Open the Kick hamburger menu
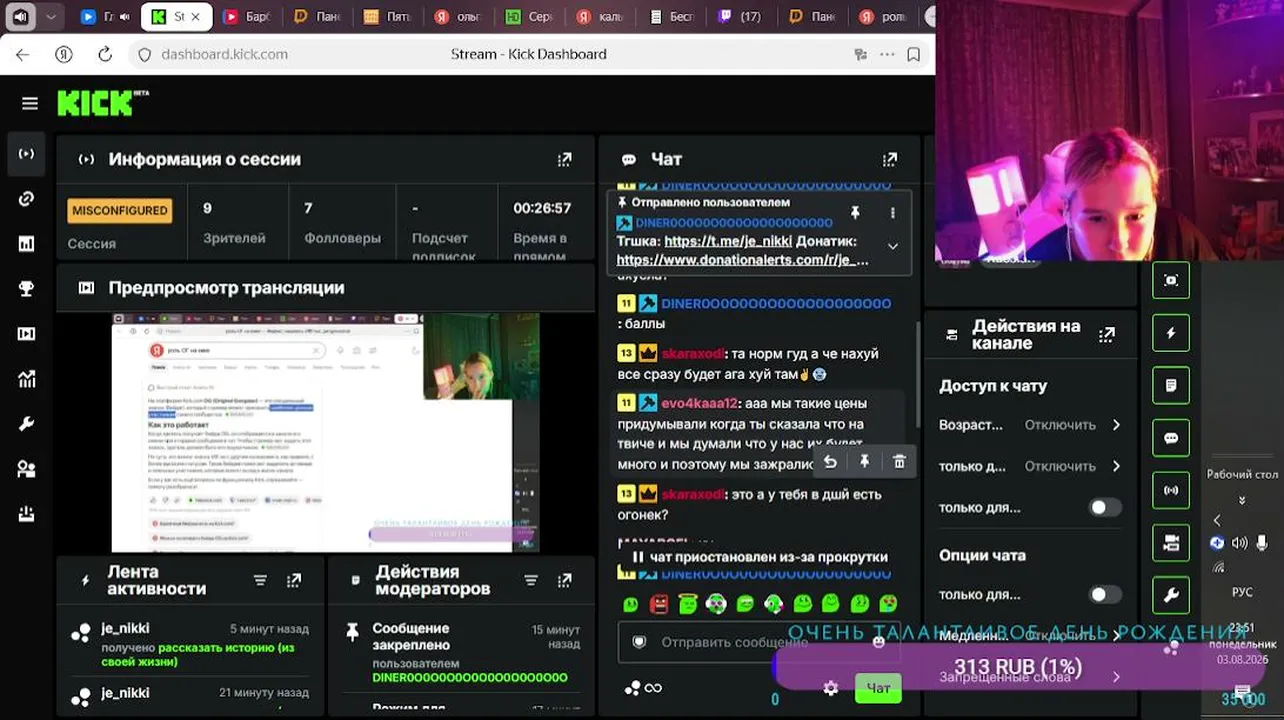 (30, 103)
